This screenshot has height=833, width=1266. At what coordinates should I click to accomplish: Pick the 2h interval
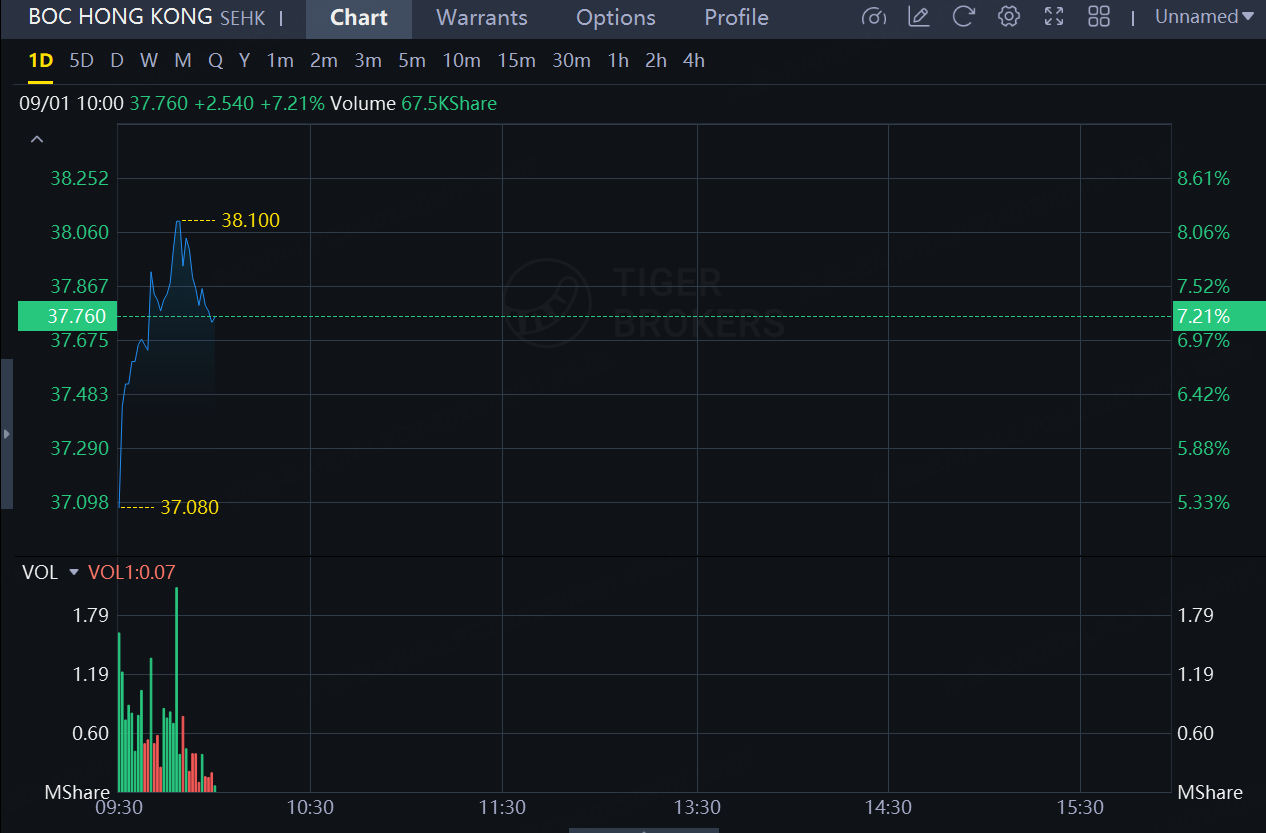pyautogui.click(x=656, y=61)
